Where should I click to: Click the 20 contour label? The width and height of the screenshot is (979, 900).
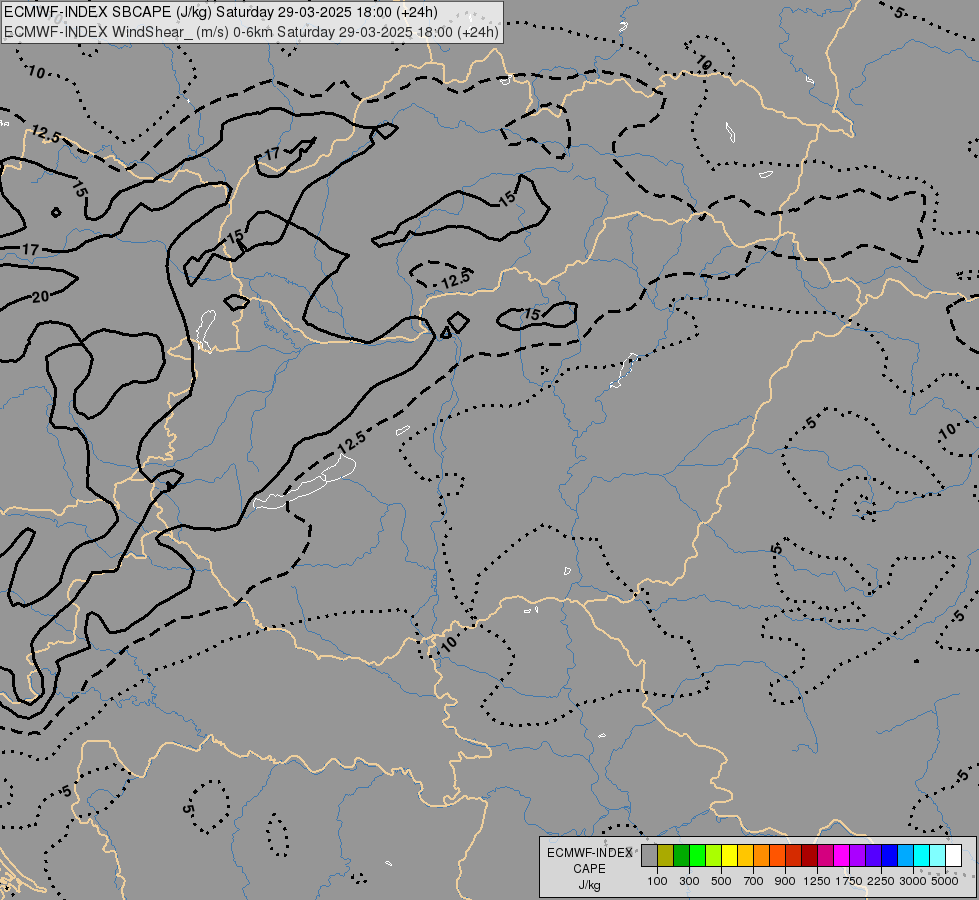pos(41,297)
